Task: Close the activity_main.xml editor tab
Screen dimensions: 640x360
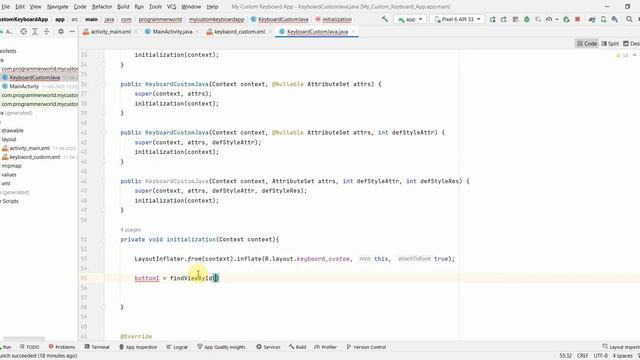Action: tap(136, 32)
